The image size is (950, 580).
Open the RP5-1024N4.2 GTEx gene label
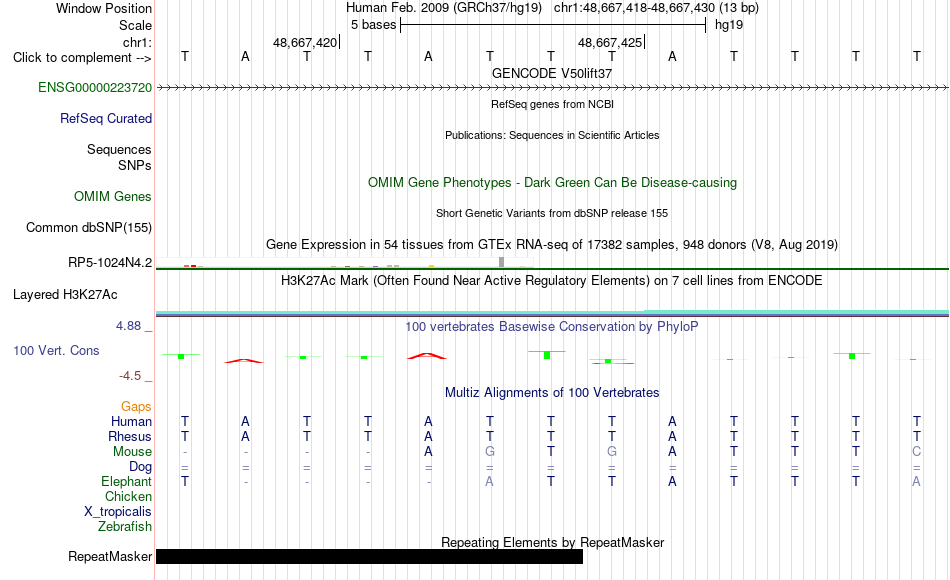110,262
